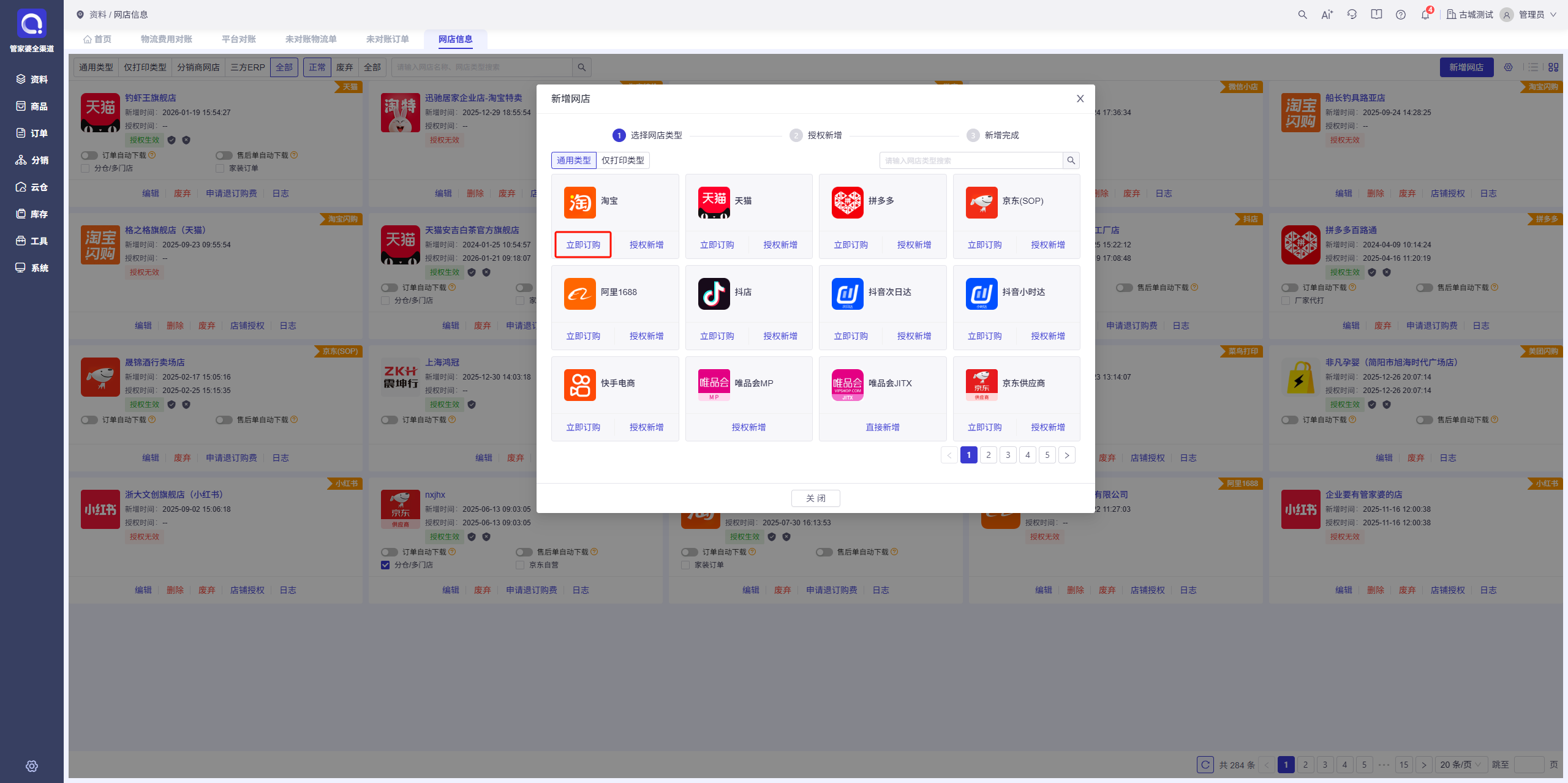
Task: Open notifications bell icon
Action: click(x=1425, y=15)
